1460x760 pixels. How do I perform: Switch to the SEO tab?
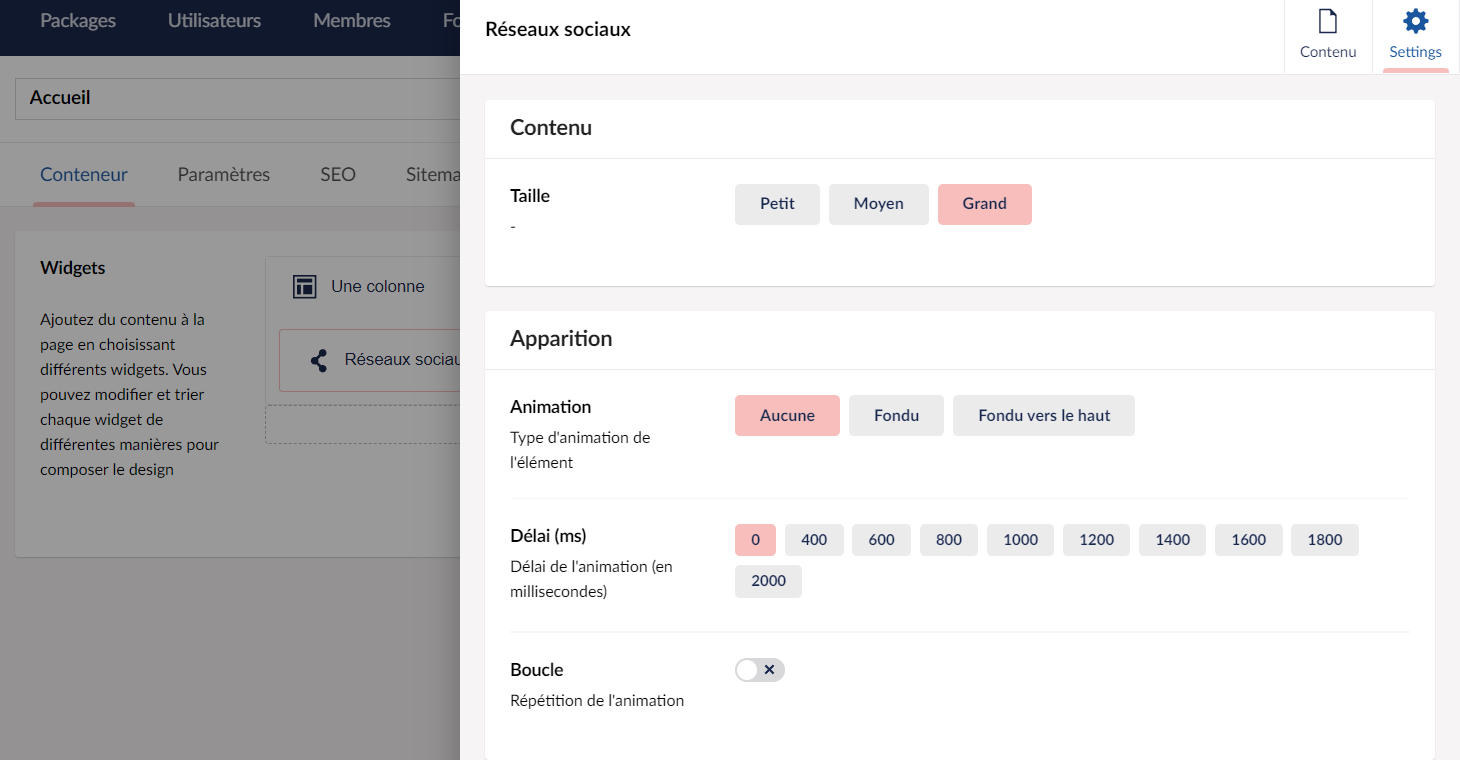[x=338, y=175]
